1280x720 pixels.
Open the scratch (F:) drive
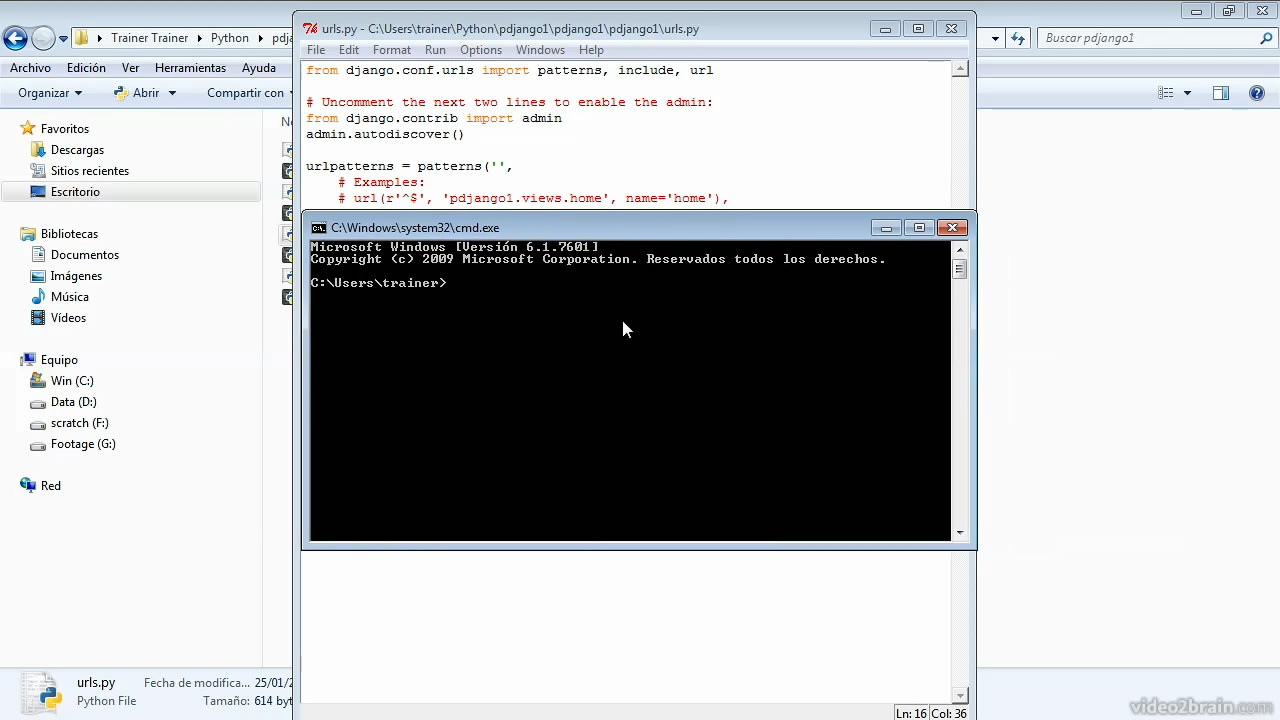click(x=80, y=423)
